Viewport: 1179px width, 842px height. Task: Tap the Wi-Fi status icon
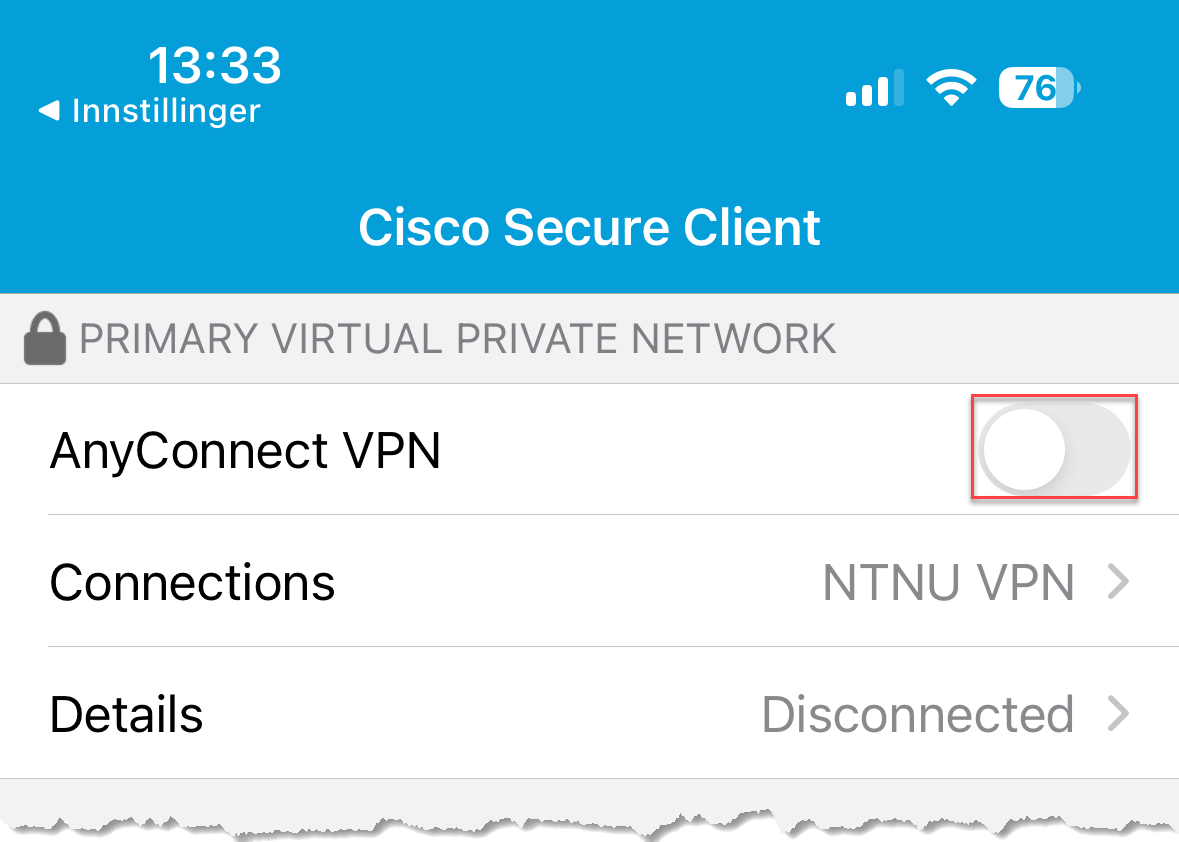tap(951, 87)
